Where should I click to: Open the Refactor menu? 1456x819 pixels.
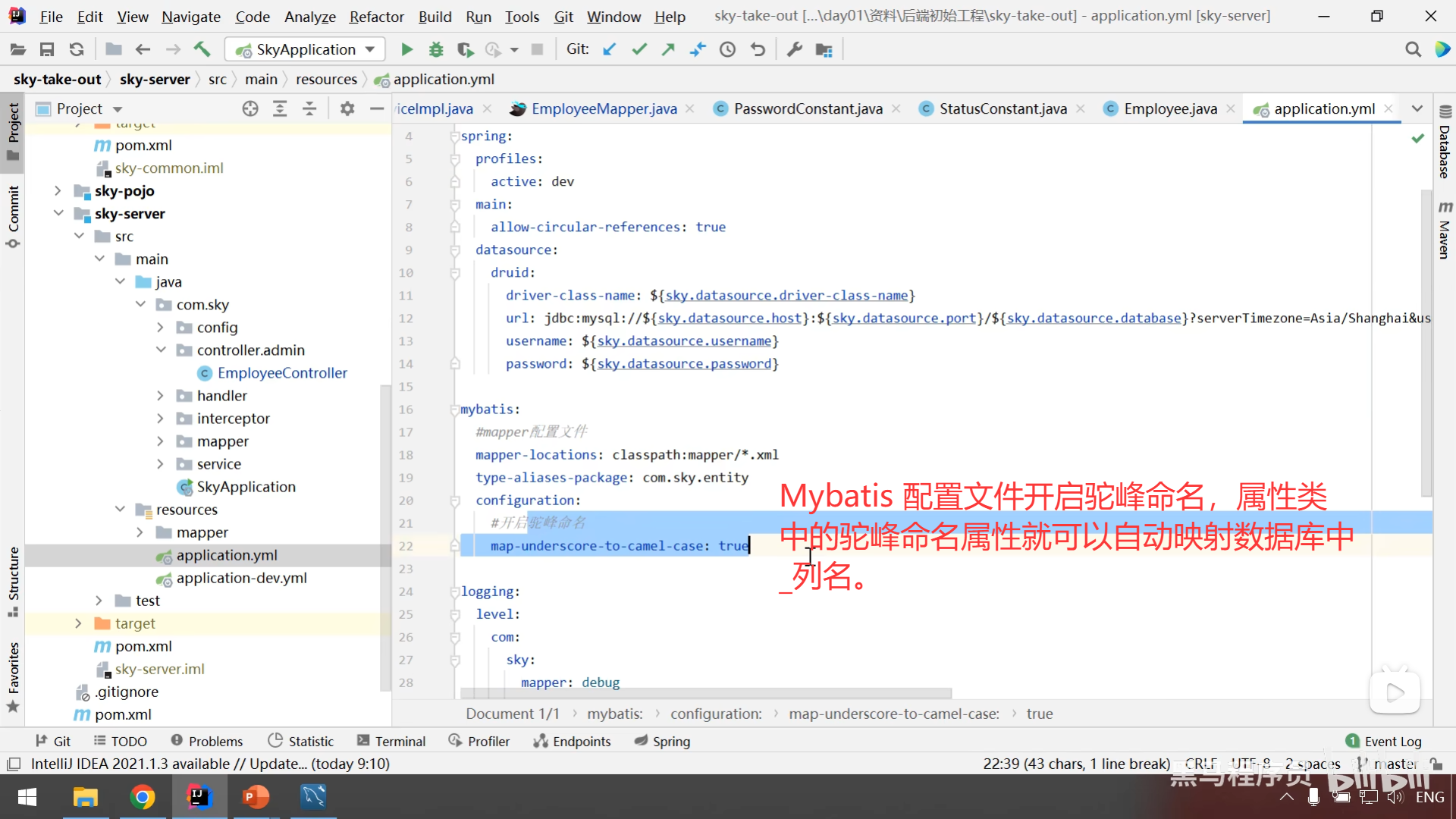[376, 16]
